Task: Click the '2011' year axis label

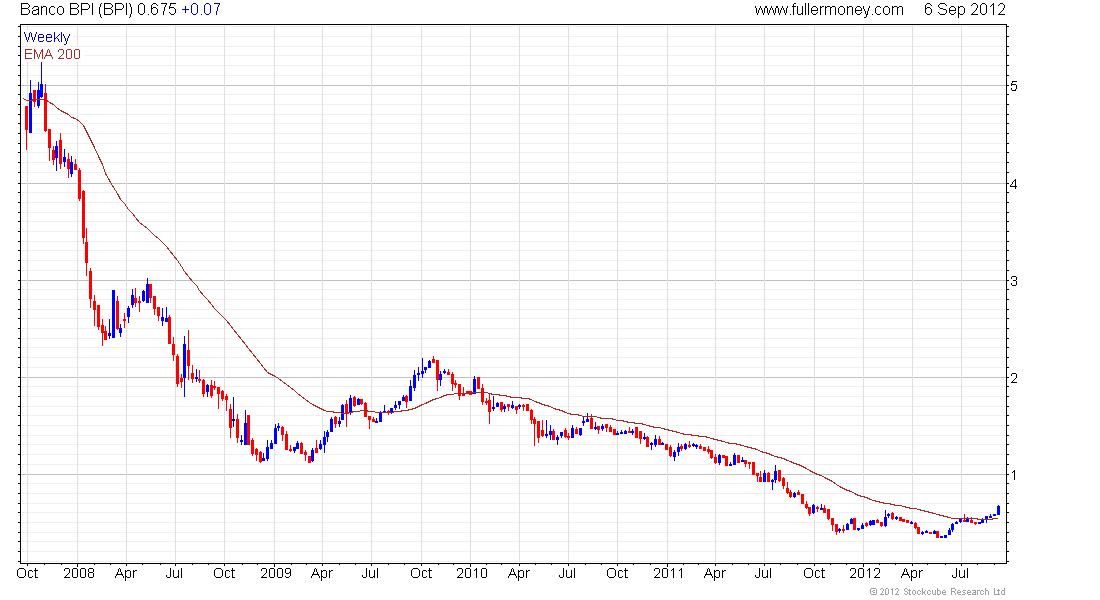Action: coord(668,573)
